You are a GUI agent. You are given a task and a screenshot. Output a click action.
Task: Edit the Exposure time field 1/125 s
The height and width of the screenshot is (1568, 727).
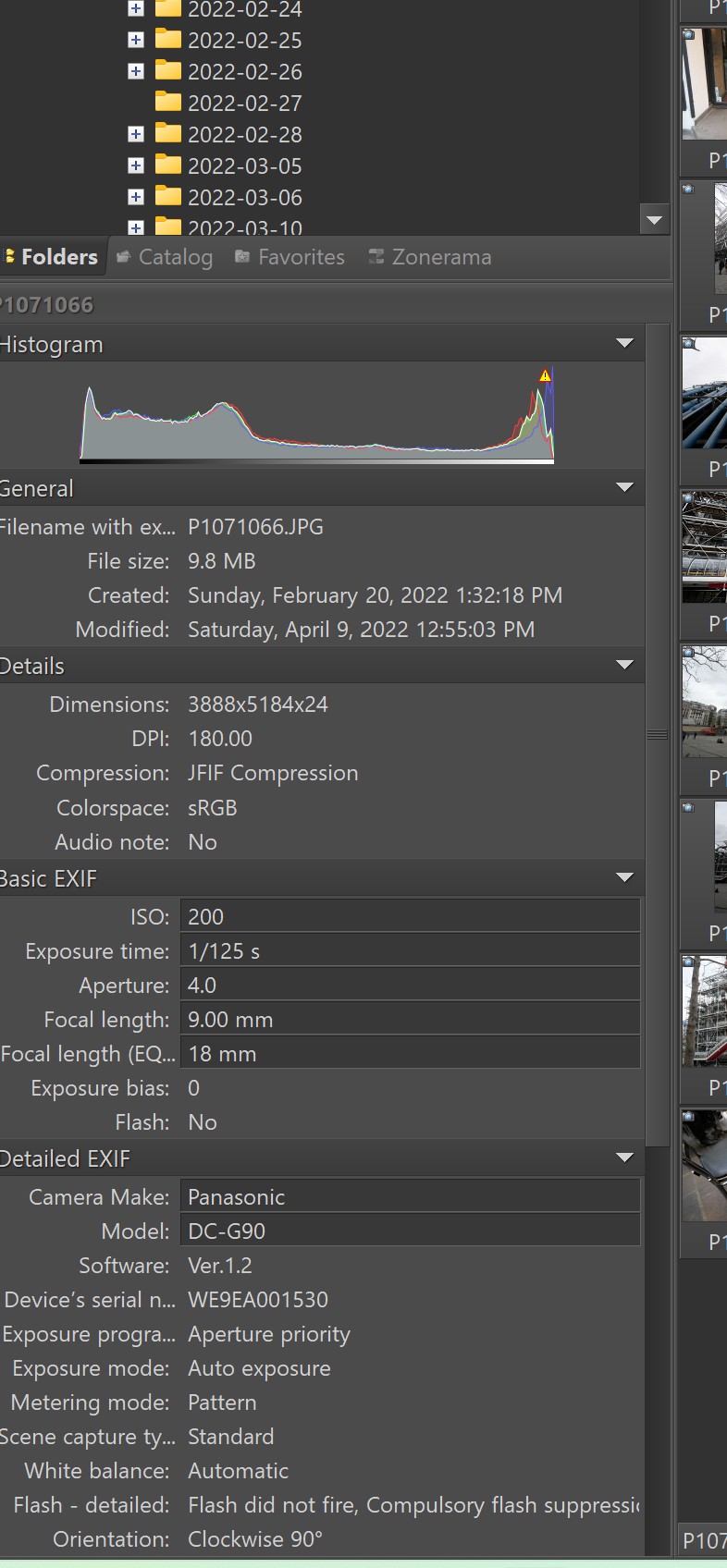tap(410, 950)
